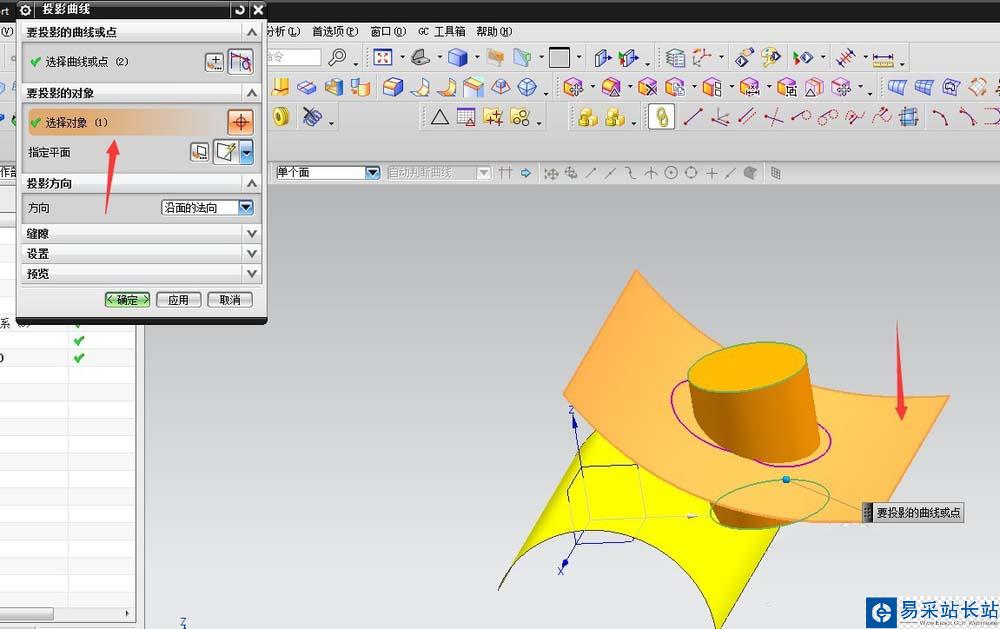Click the point dialog icon beside 选择曲线或点
This screenshot has height=629, width=1000.
coord(214,62)
